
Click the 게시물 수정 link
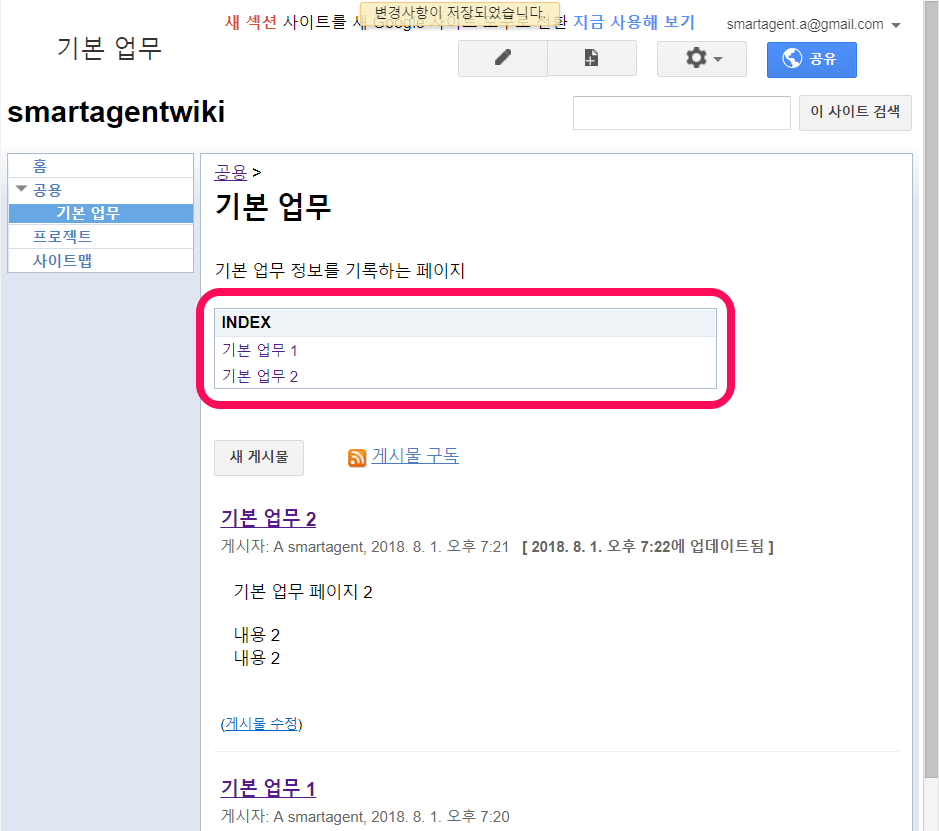[261, 723]
